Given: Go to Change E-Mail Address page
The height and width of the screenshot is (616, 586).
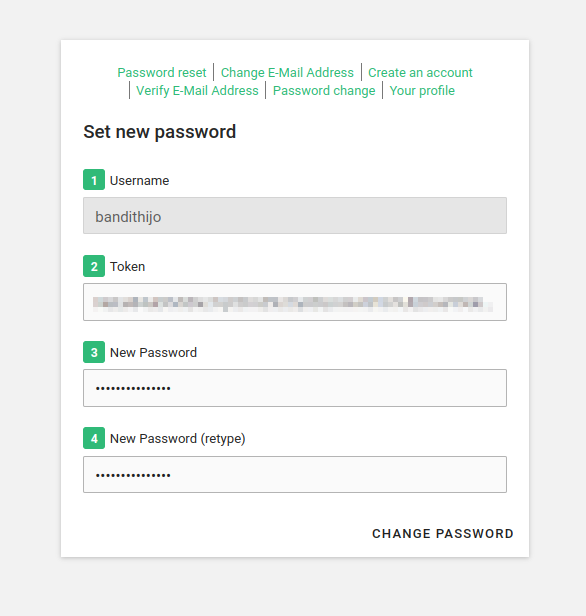Looking at the screenshot, I should [287, 73].
